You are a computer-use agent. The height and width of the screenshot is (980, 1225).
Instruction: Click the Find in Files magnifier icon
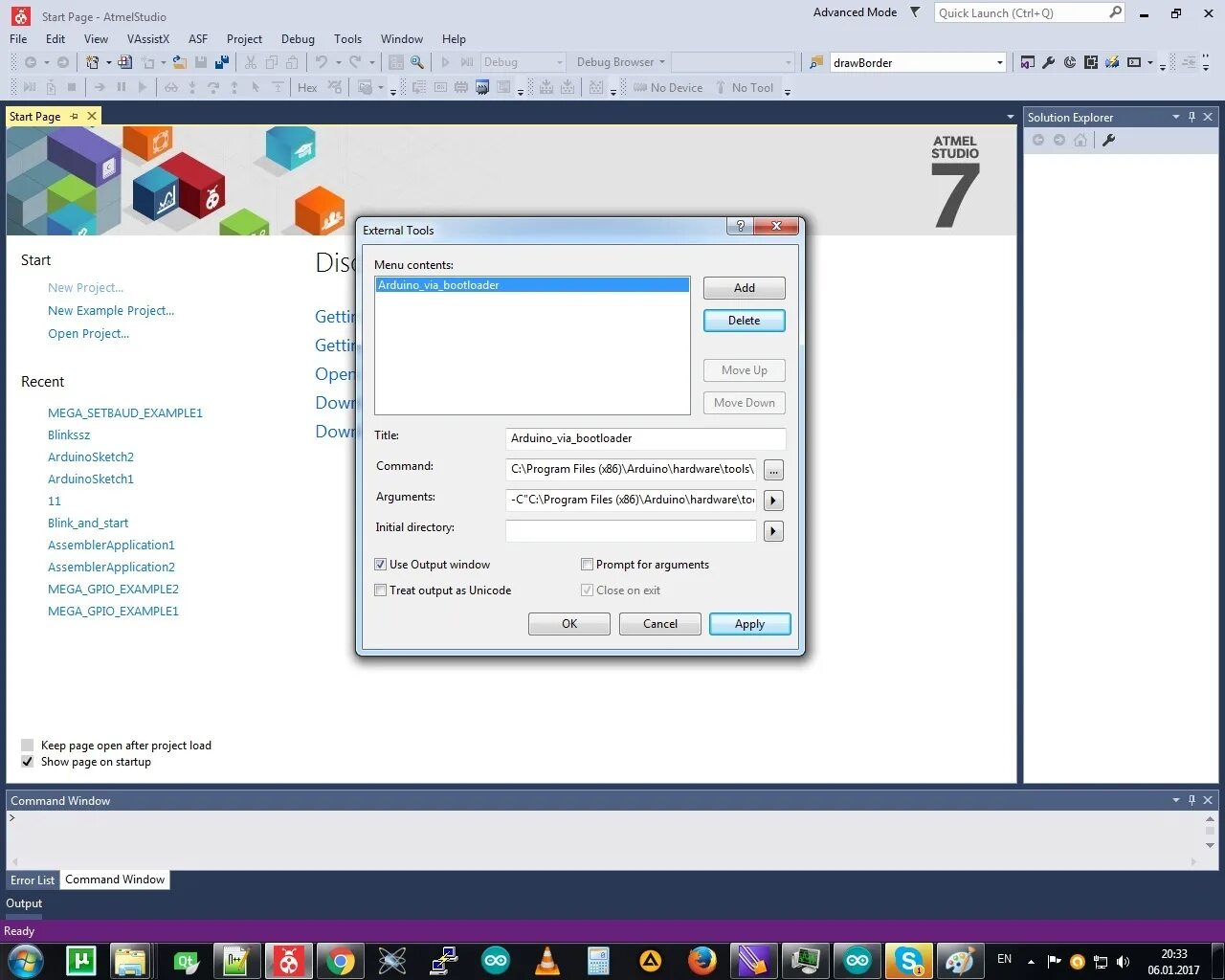[x=417, y=62]
